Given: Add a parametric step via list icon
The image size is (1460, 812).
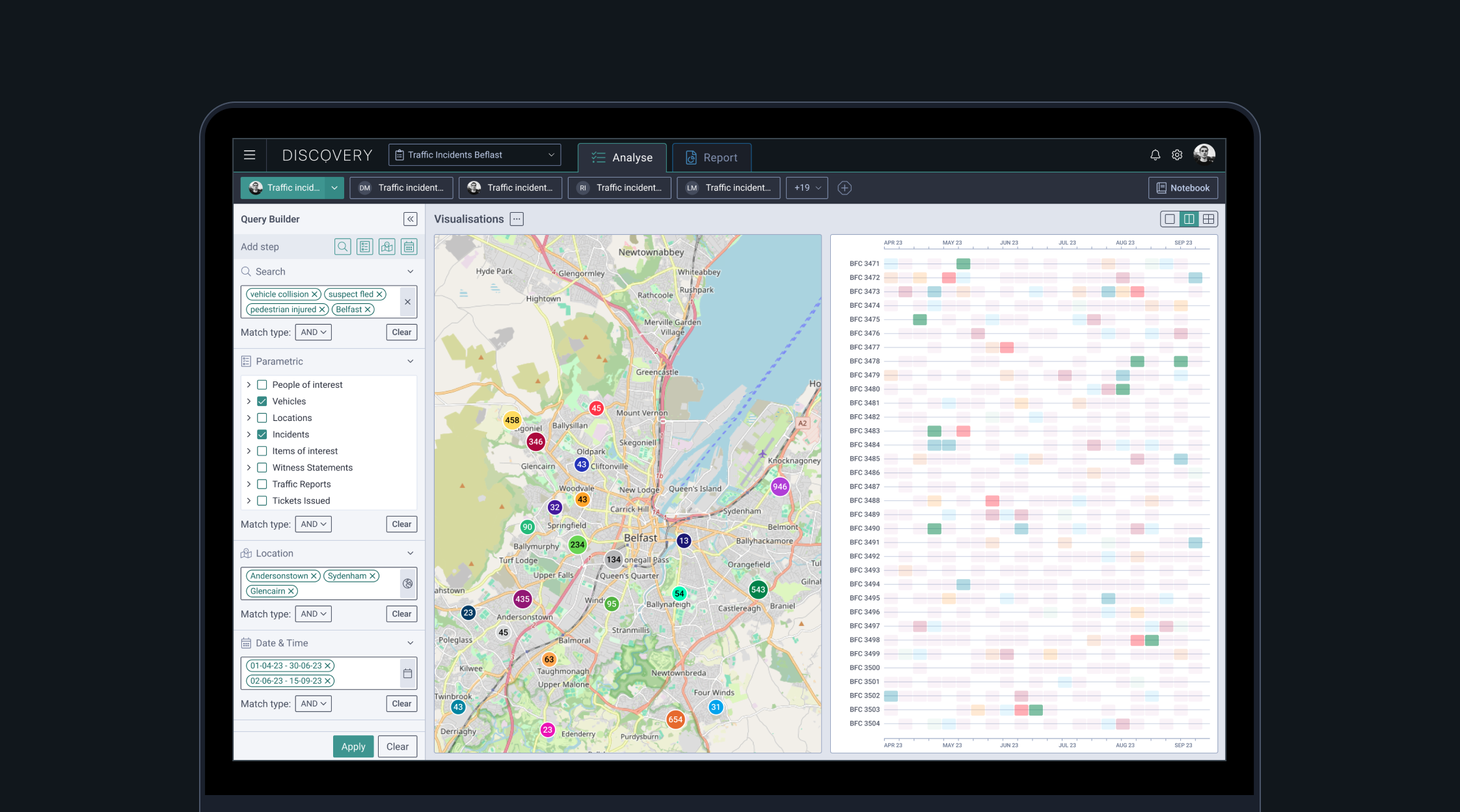Looking at the screenshot, I should [364, 247].
